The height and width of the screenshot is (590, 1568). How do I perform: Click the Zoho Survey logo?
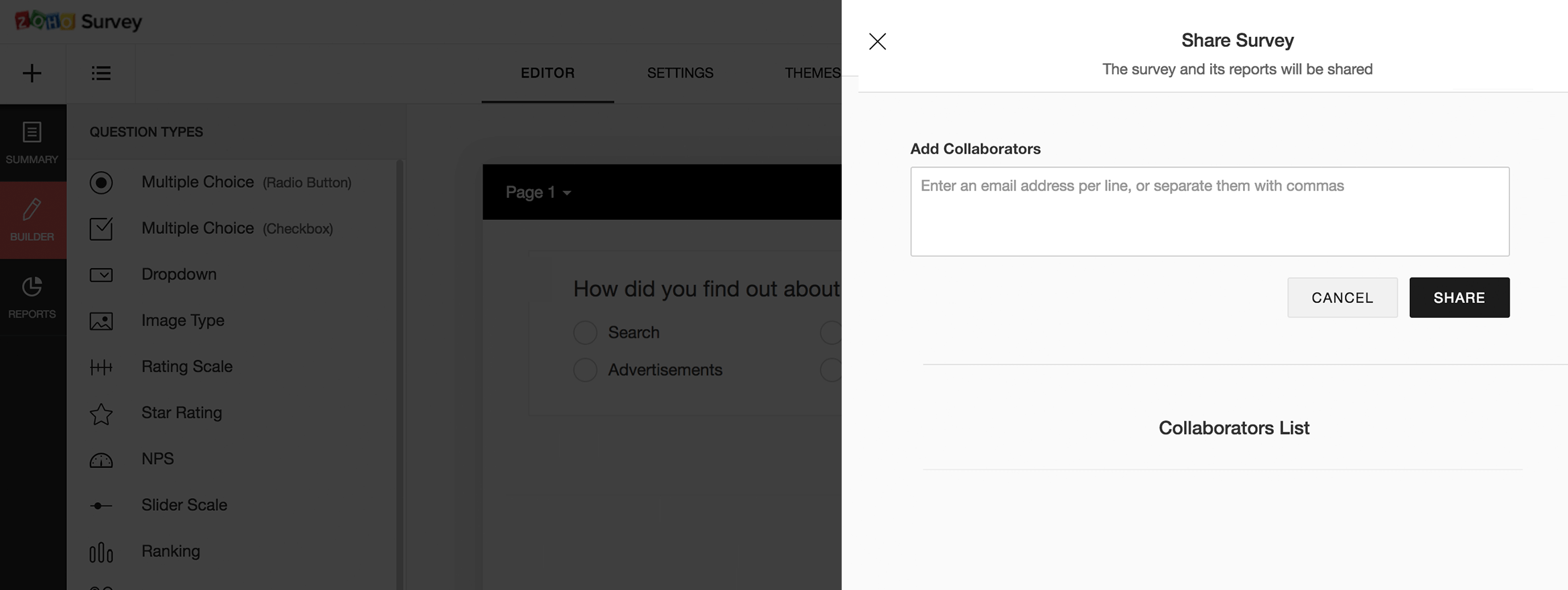[x=78, y=21]
